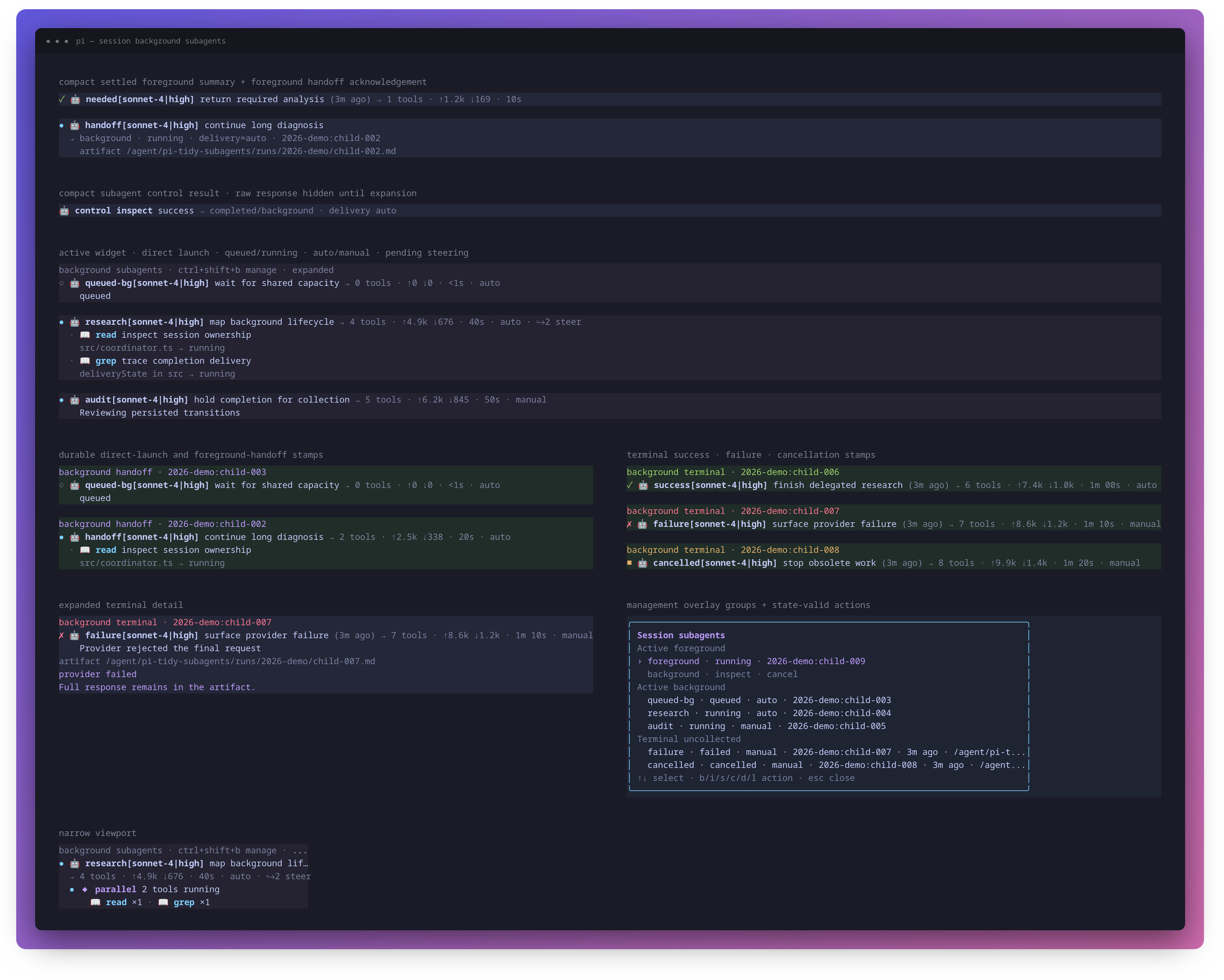The image size is (1224, 980).
Task: Click 'completed/background' in control result row
Action: 261,211
